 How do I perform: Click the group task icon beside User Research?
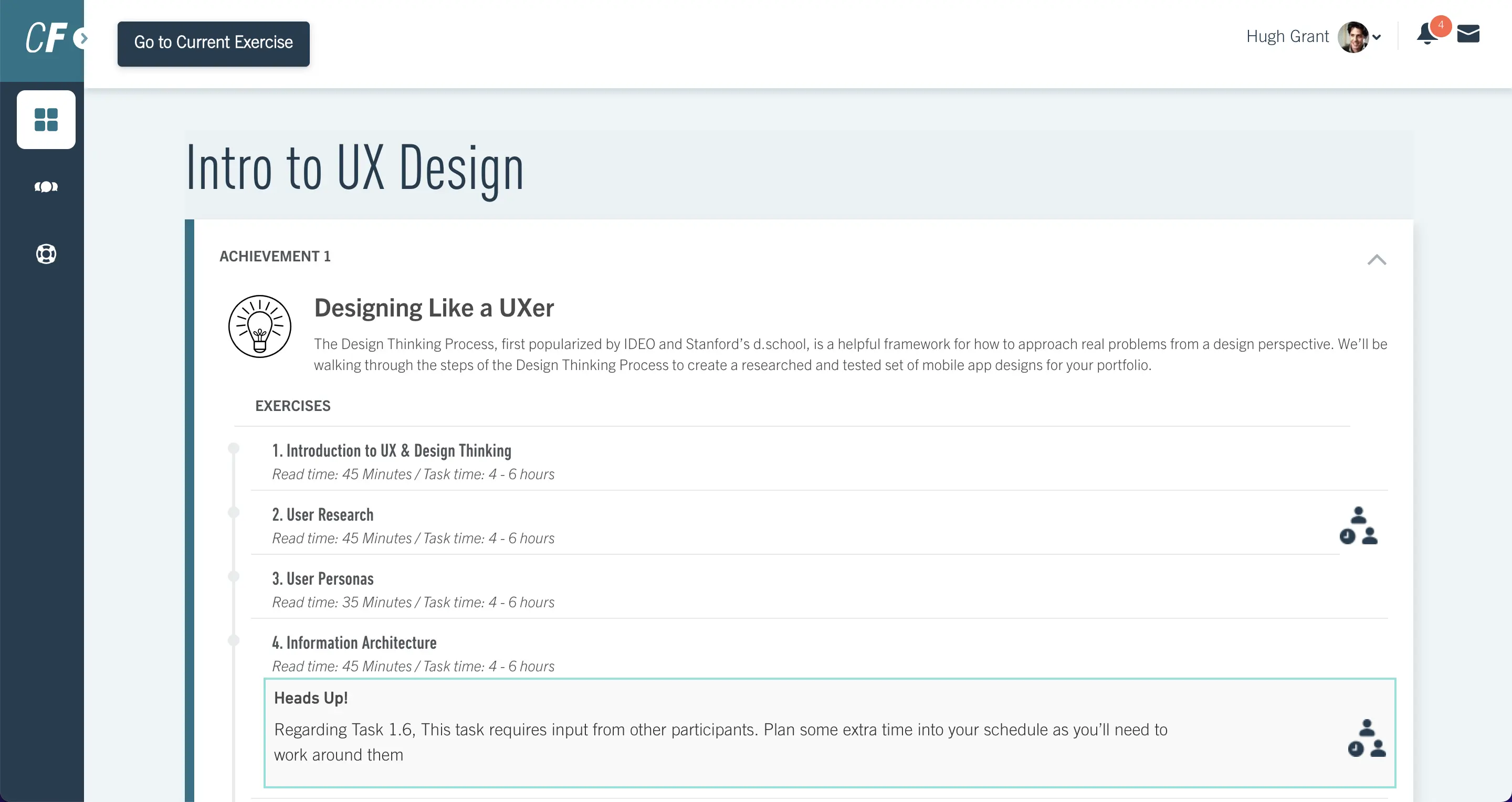coord(1358,525)
